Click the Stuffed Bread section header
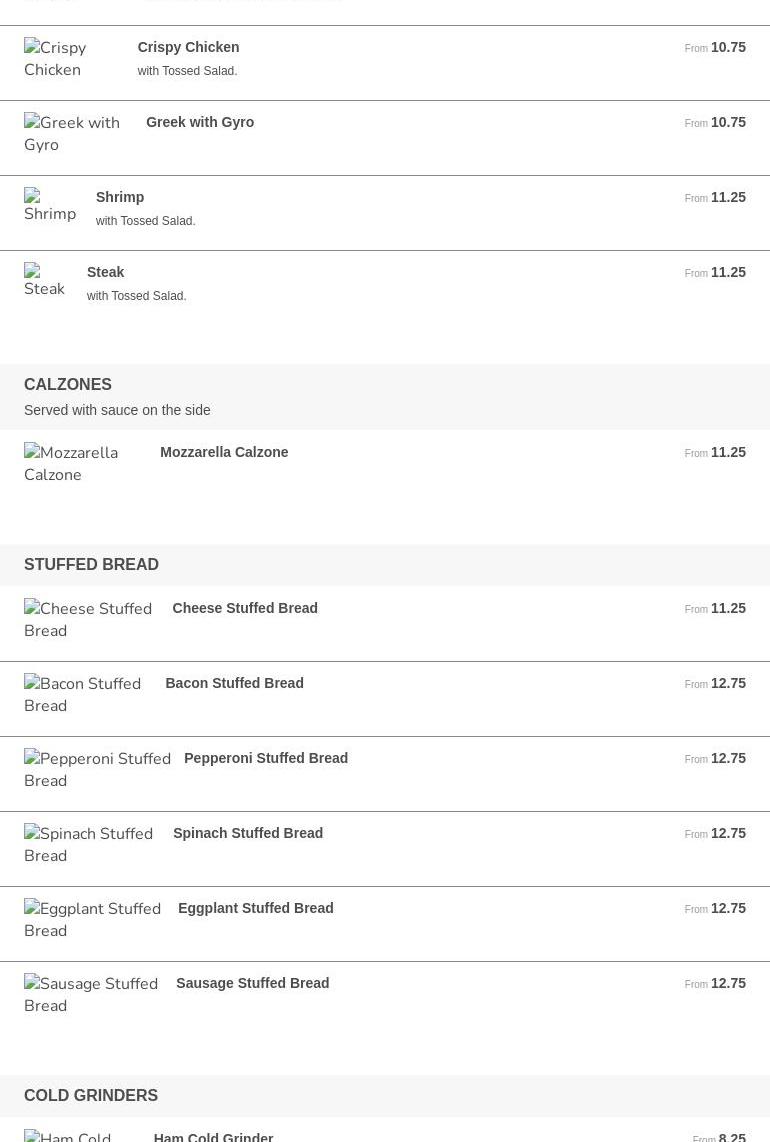Viewport: 770px width, 1142px height. tap(91, 564)
